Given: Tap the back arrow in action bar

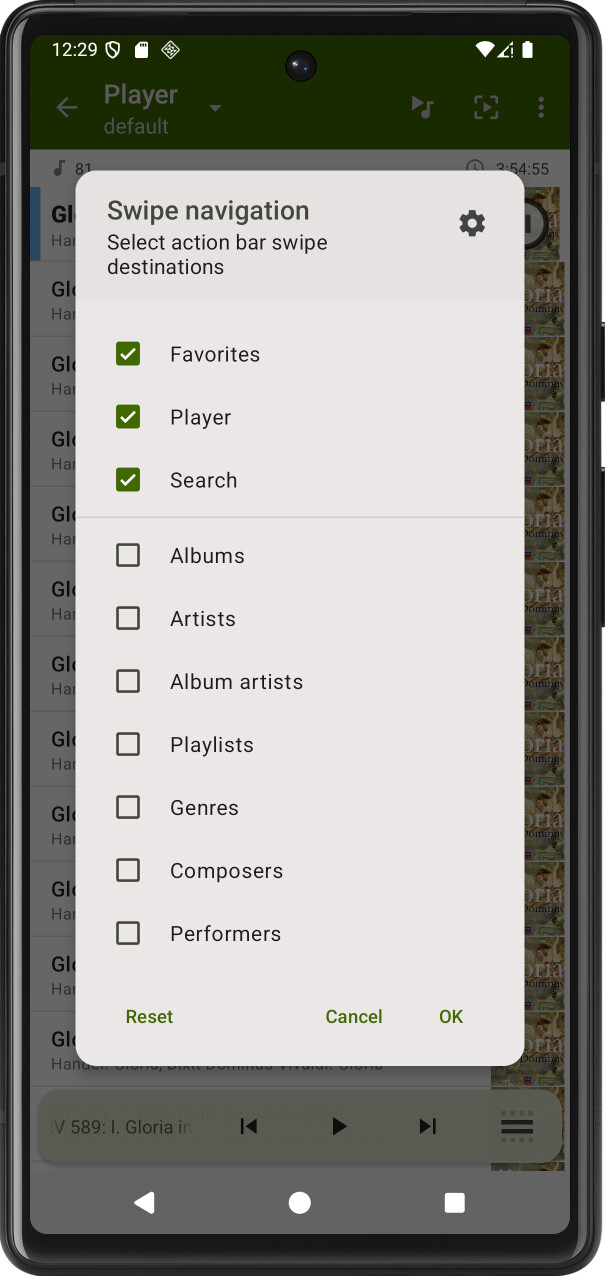Looking at the screenshot, I should 67,108.
